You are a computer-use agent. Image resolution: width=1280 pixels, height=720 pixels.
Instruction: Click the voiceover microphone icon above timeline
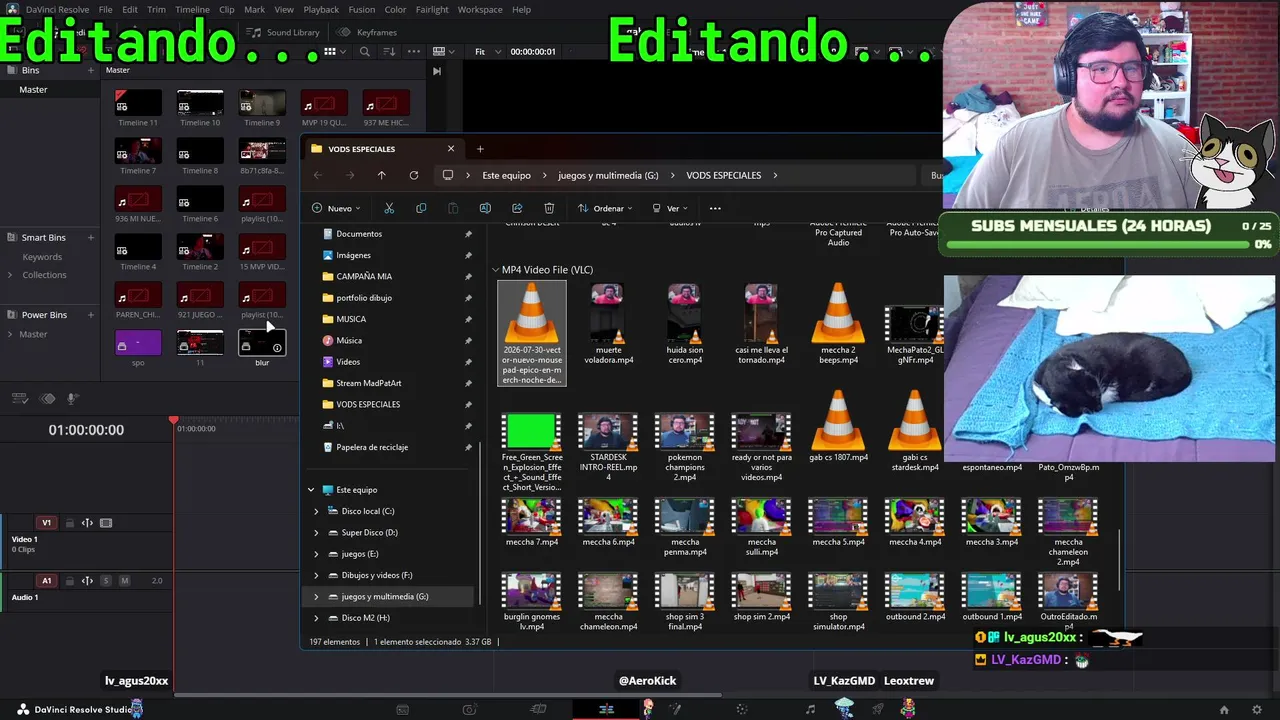coord(73,398)
